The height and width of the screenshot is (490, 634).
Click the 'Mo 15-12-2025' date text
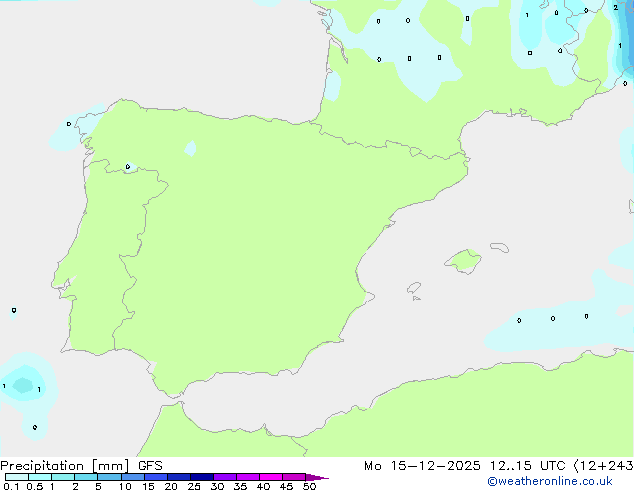pyautogui.click(x=422, y=466)
